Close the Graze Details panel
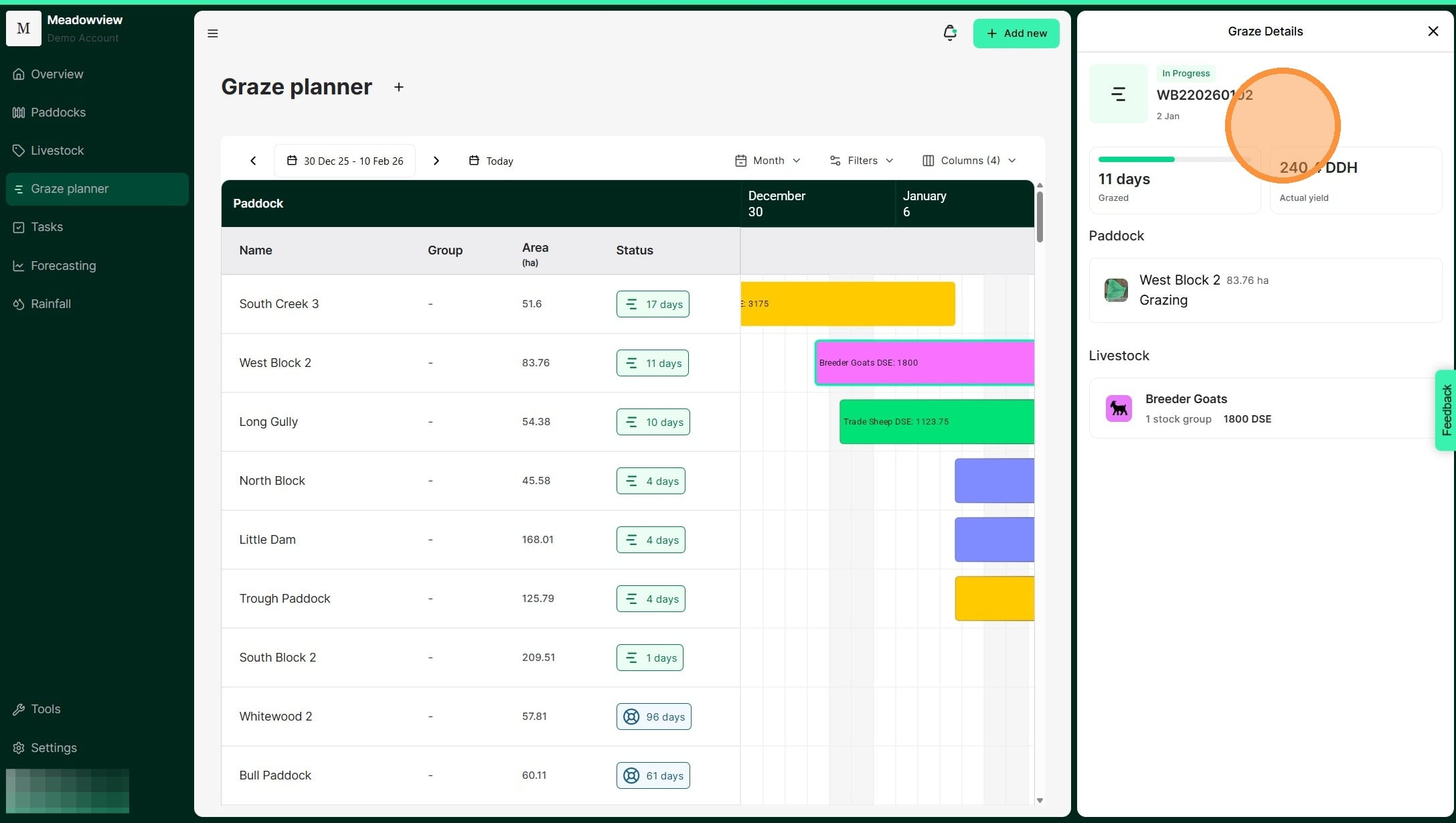1456x823 pixels. (1433, 31)
